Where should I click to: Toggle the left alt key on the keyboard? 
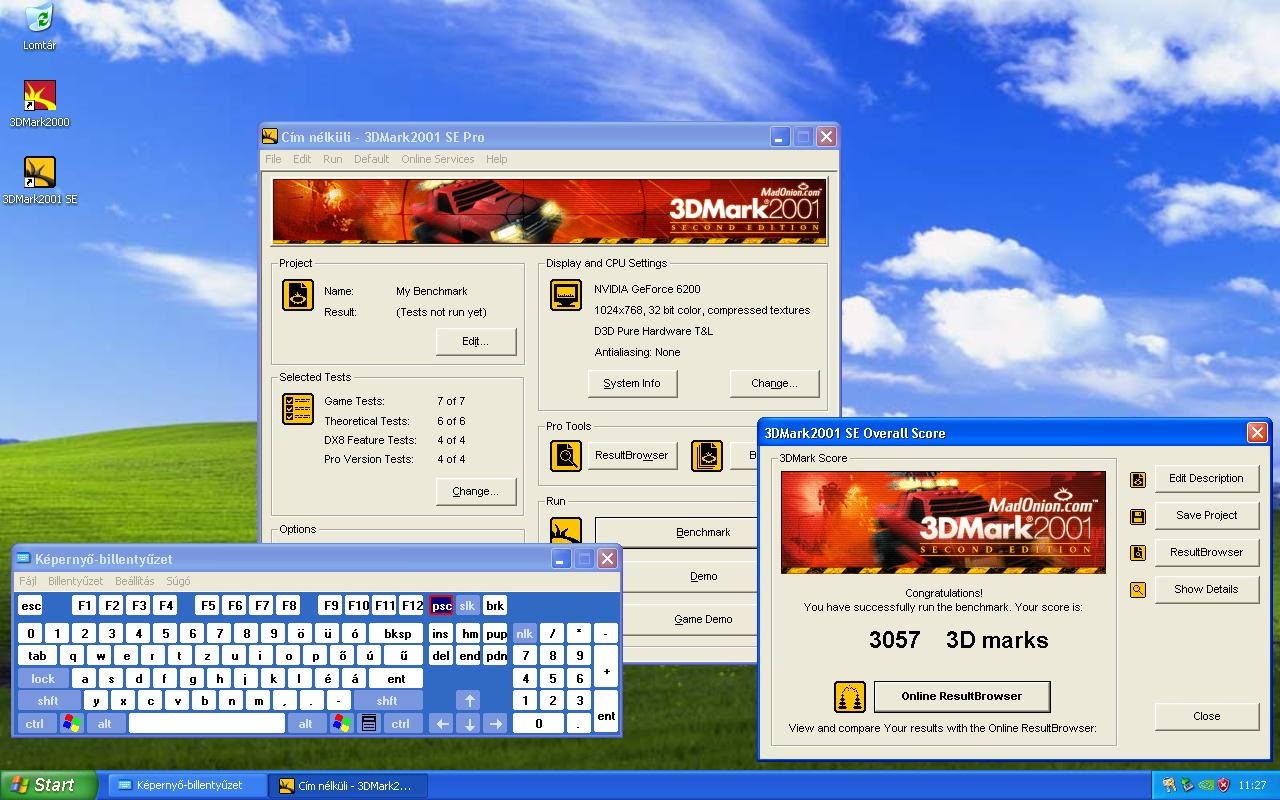pyautogui.click(x=105, y=723)
